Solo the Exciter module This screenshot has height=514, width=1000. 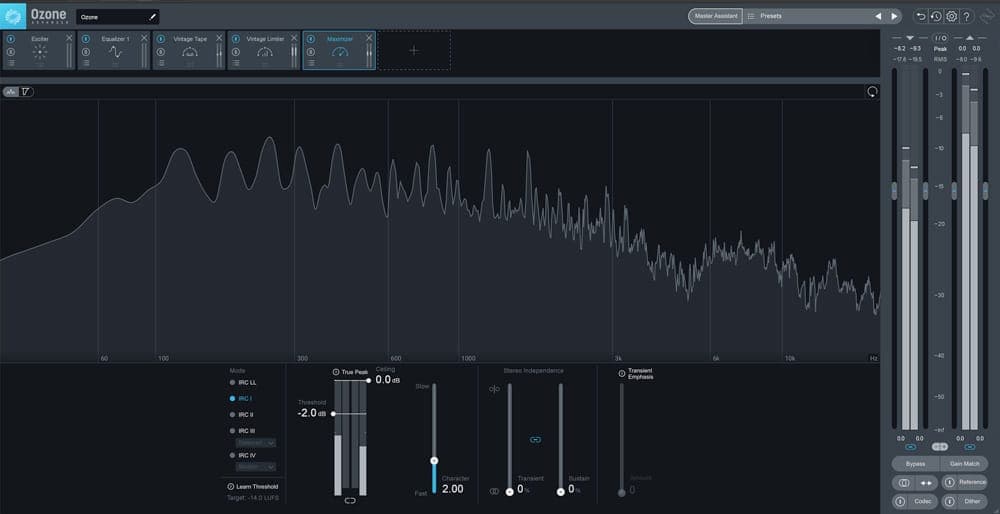[10, 52]
